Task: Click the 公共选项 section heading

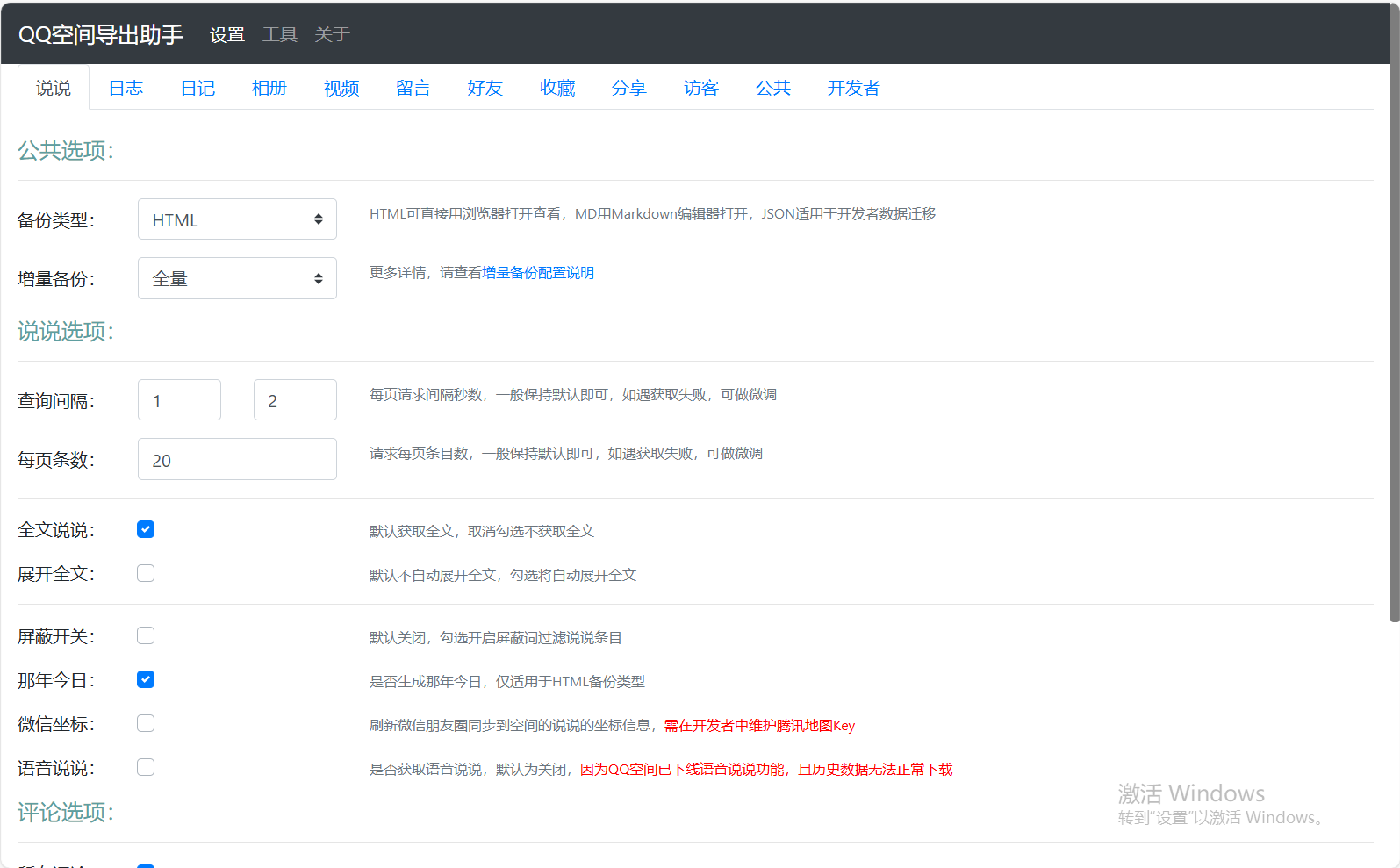Action: coord(66,151)
